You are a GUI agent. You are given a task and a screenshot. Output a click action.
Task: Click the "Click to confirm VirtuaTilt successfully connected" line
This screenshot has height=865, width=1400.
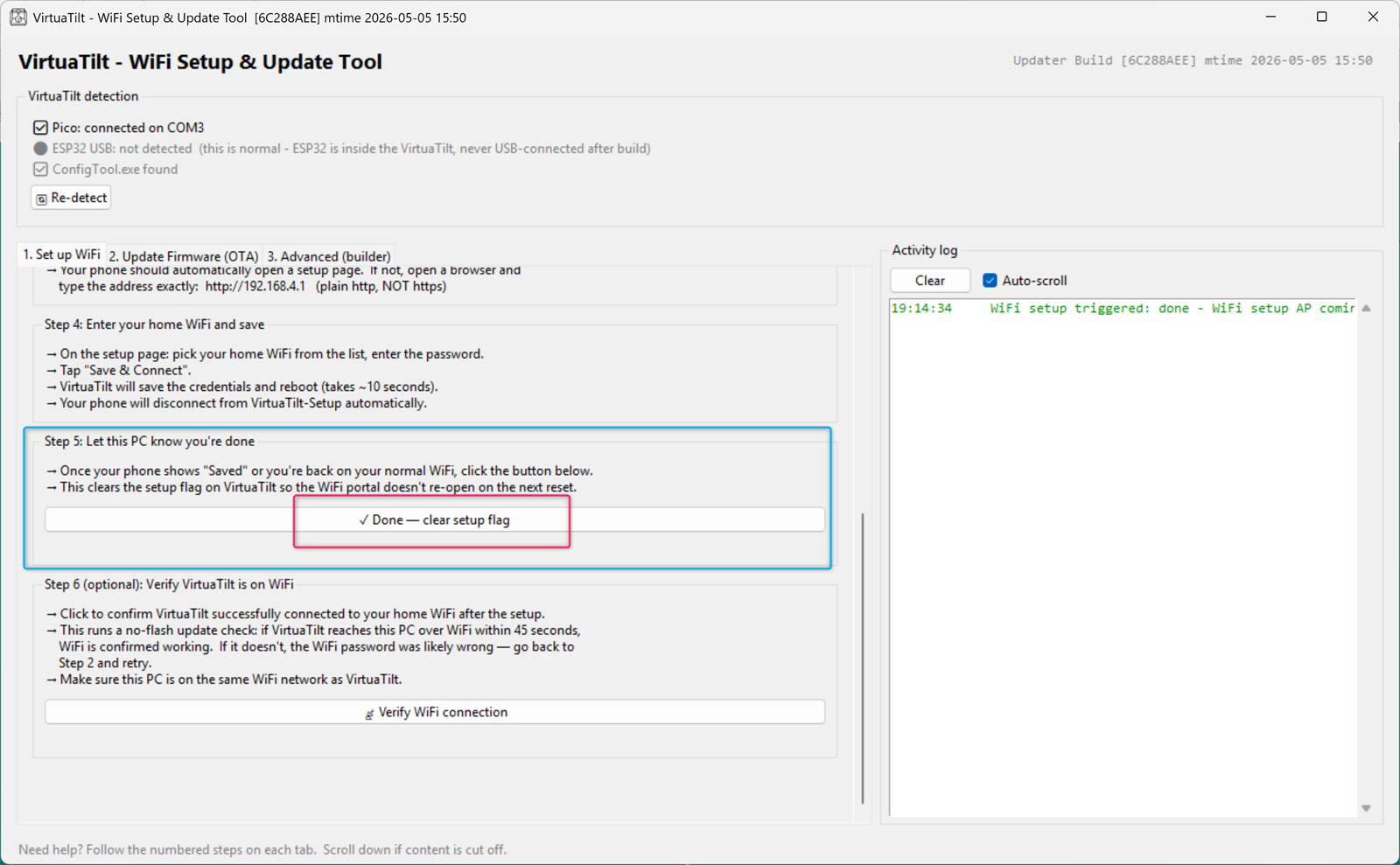296,614
